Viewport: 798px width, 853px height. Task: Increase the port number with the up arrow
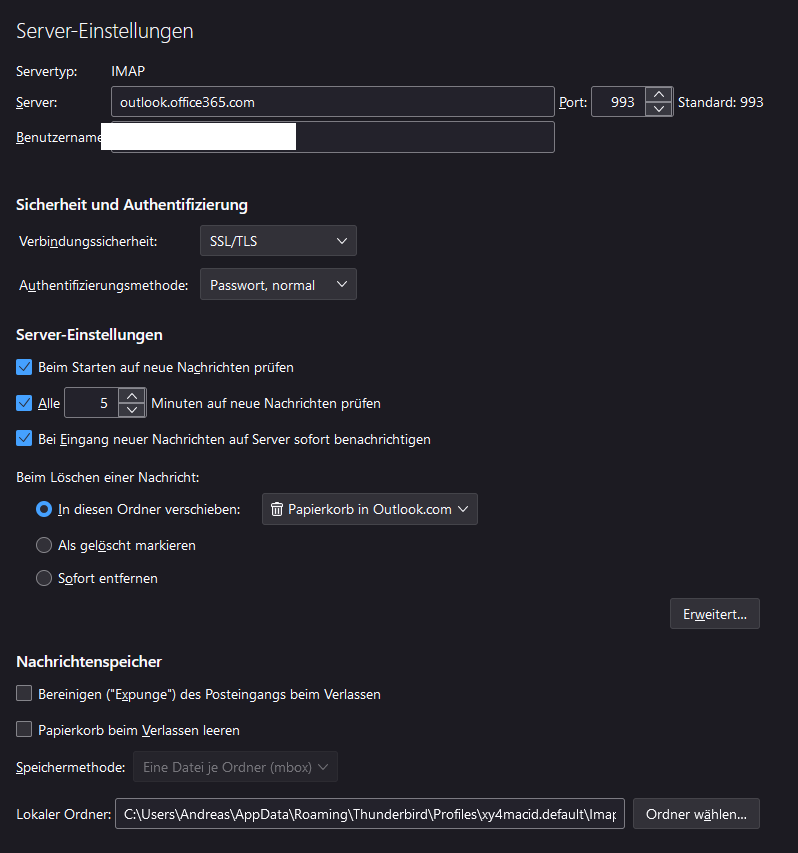click(659, 95)
